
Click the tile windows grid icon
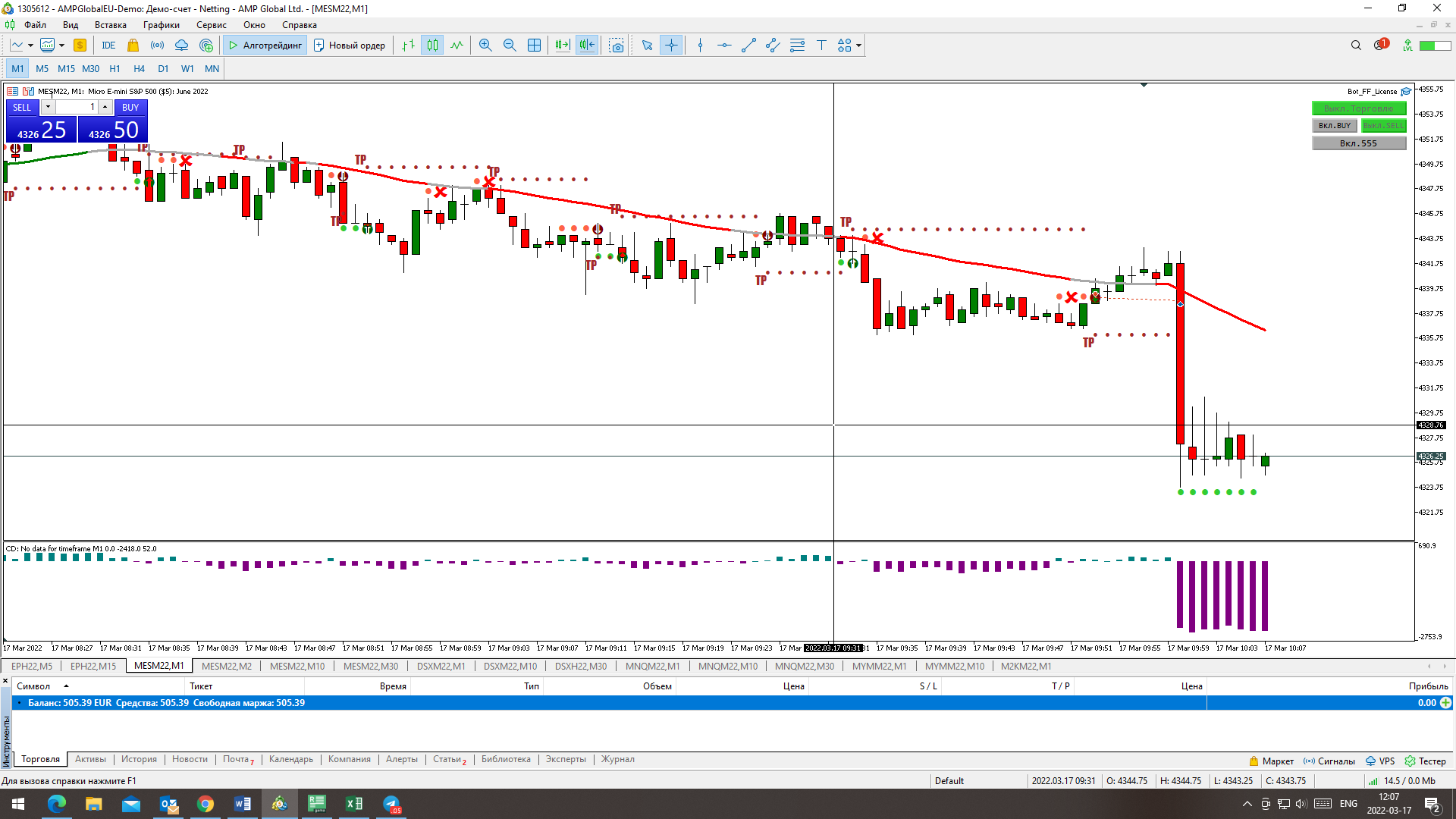pos(534,45)
